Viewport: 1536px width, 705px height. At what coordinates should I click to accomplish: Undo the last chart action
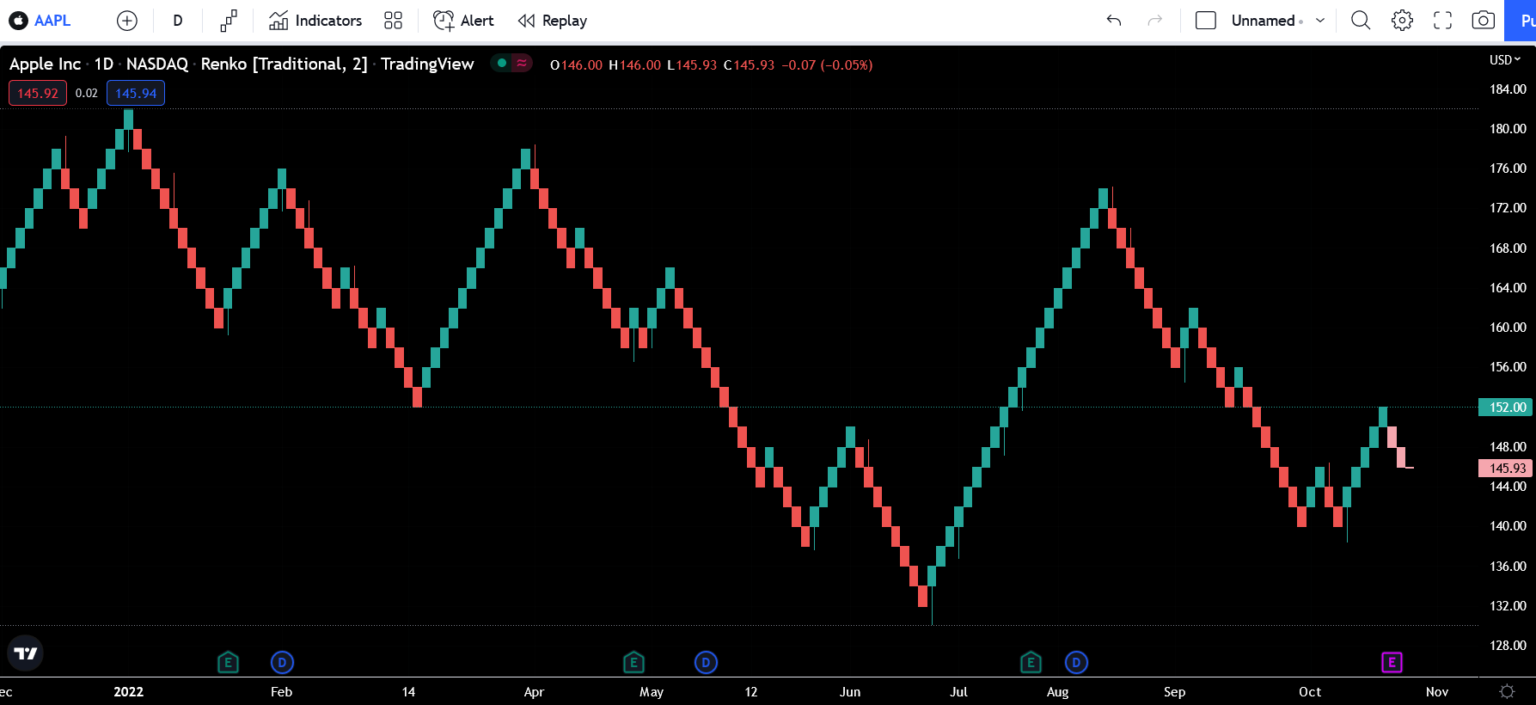pyautogui.click(x=1113, y=20)
